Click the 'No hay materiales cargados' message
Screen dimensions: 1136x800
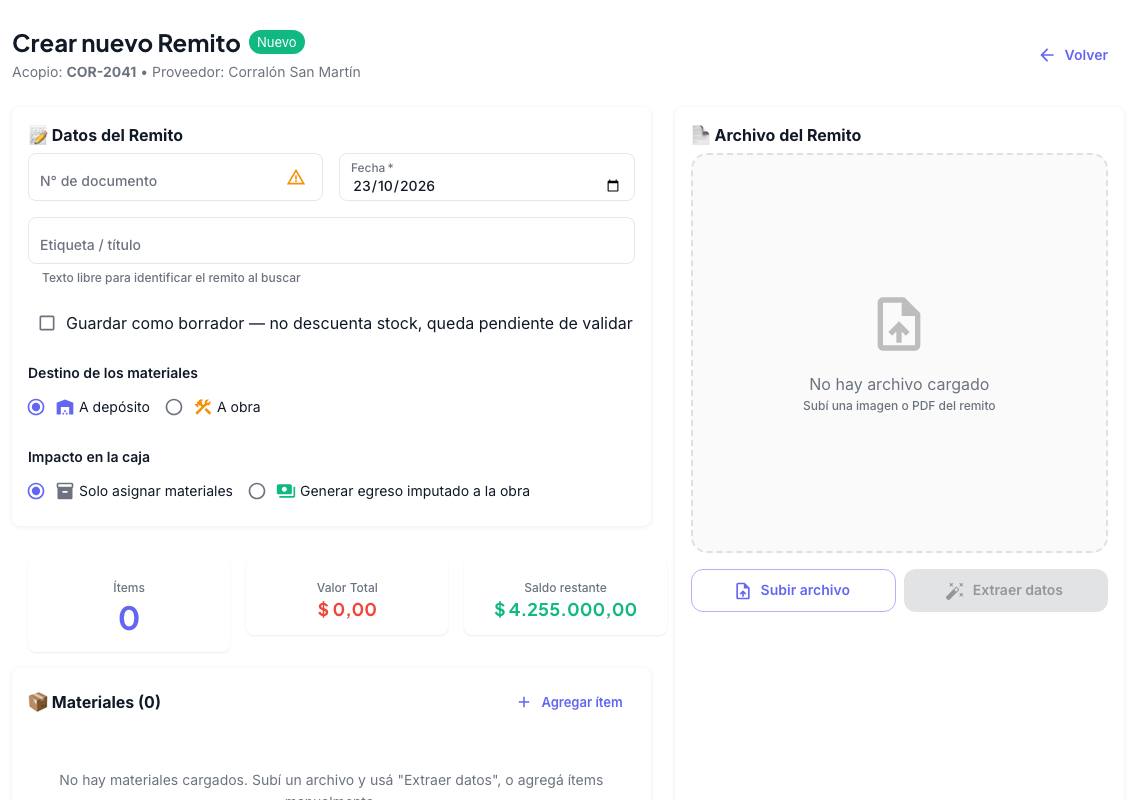pyautogui.click(x=331, y=787)
